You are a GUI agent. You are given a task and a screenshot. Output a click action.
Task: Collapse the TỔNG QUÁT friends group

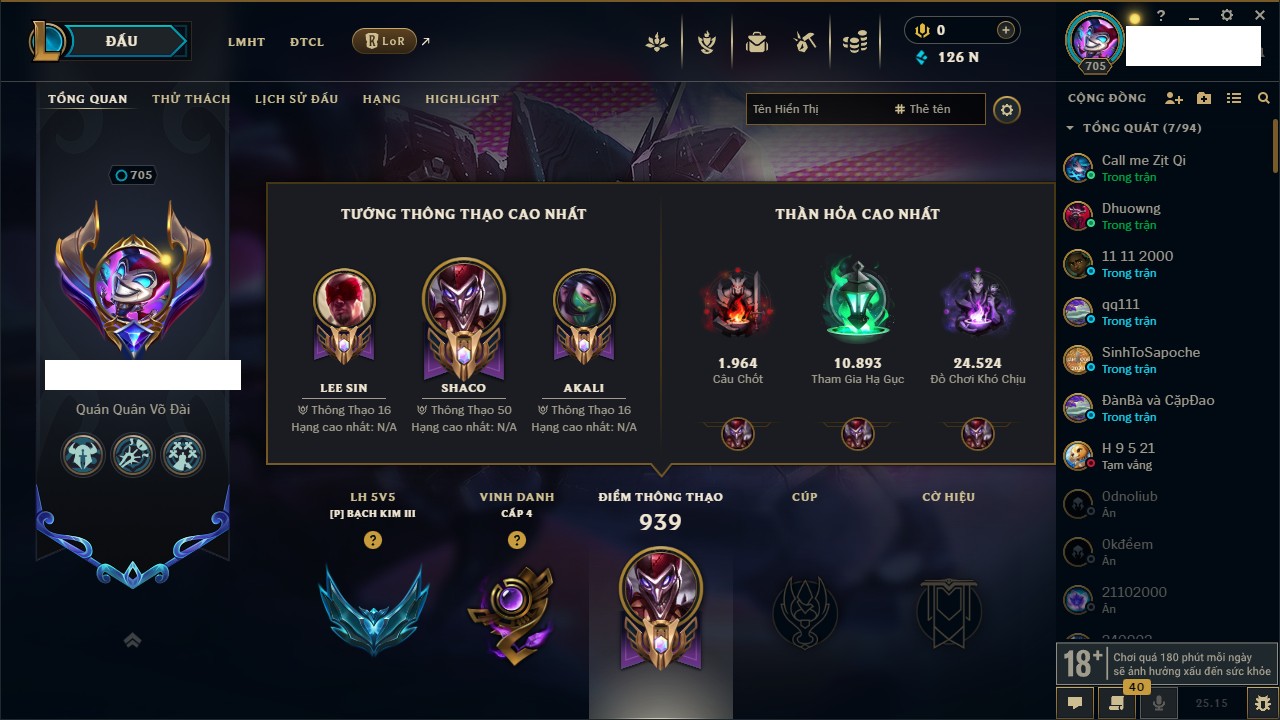pos(1070,128)
